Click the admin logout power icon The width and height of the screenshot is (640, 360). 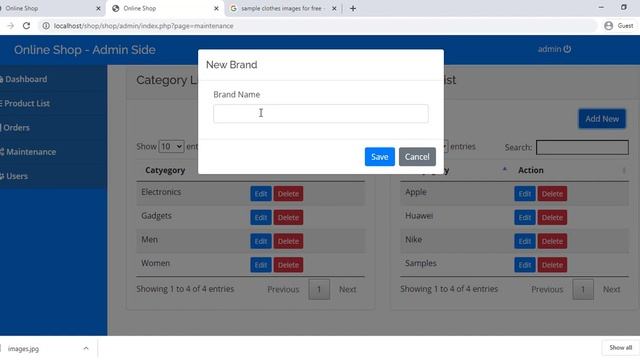567,49
